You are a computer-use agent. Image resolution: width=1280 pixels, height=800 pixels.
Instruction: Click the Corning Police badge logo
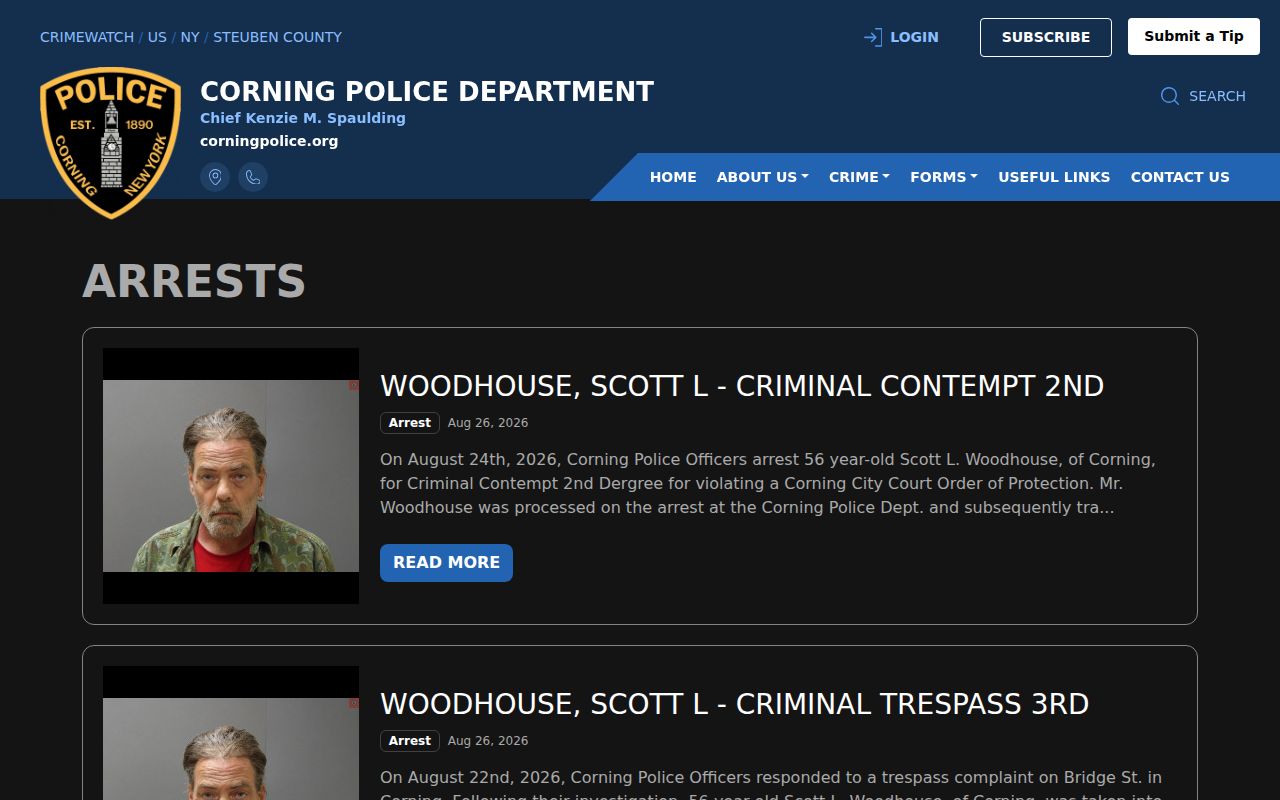[110, 143]
